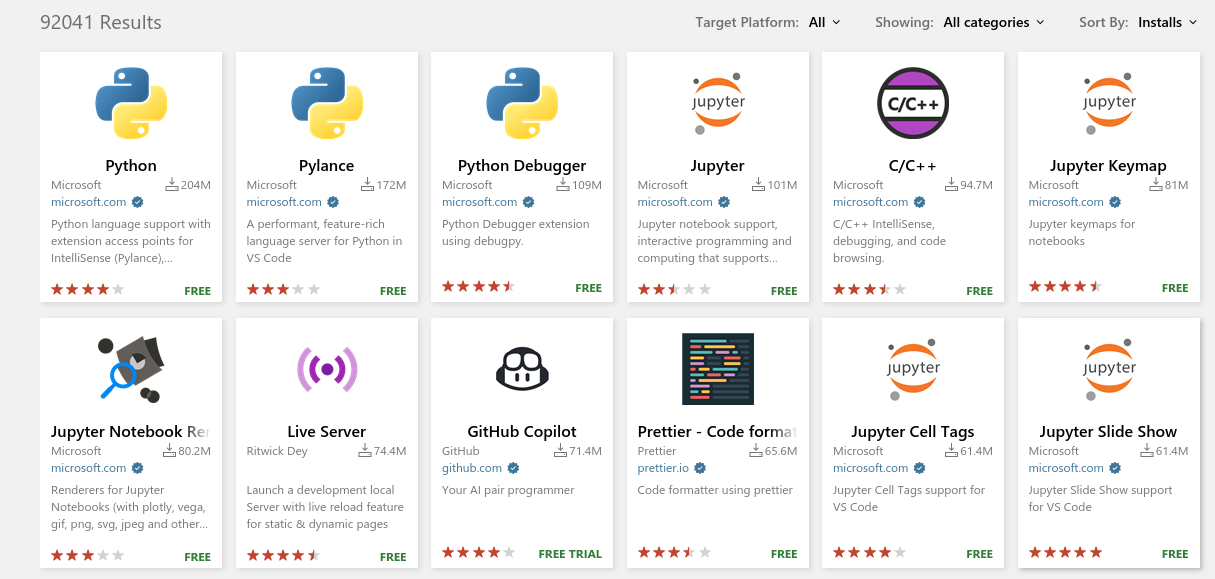This screenshot has height=579, width=1215.
Task: Click 172M install count on Pylance
Action: click(391, 185)
